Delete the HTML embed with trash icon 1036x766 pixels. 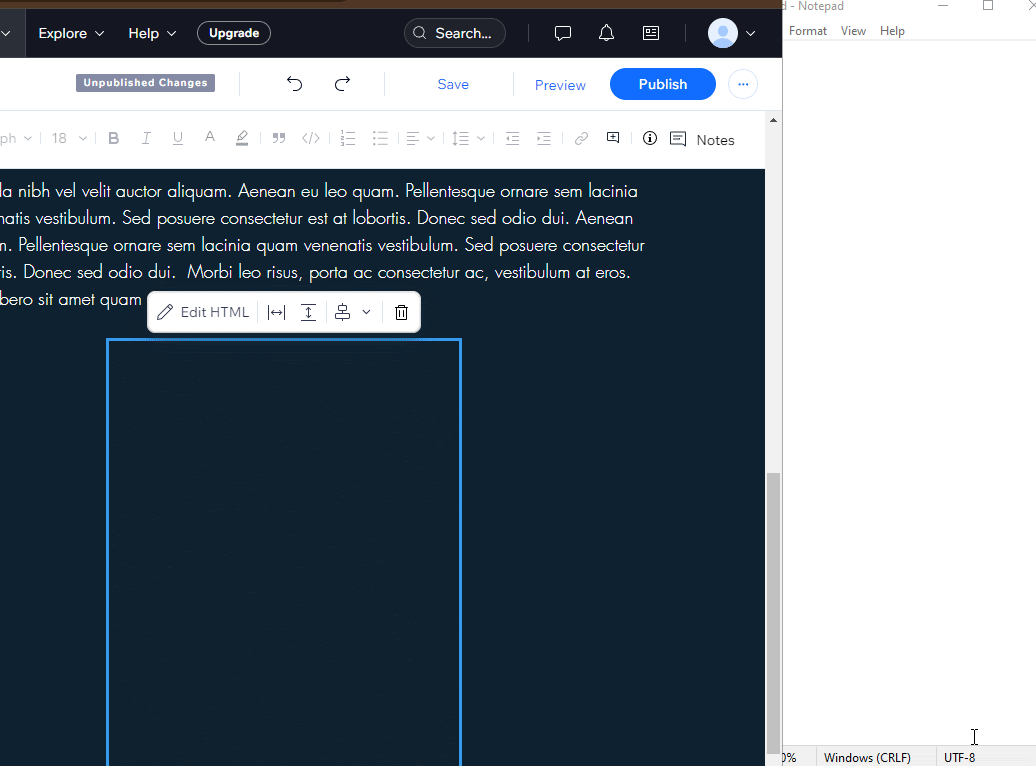click(x=401, y=312)
